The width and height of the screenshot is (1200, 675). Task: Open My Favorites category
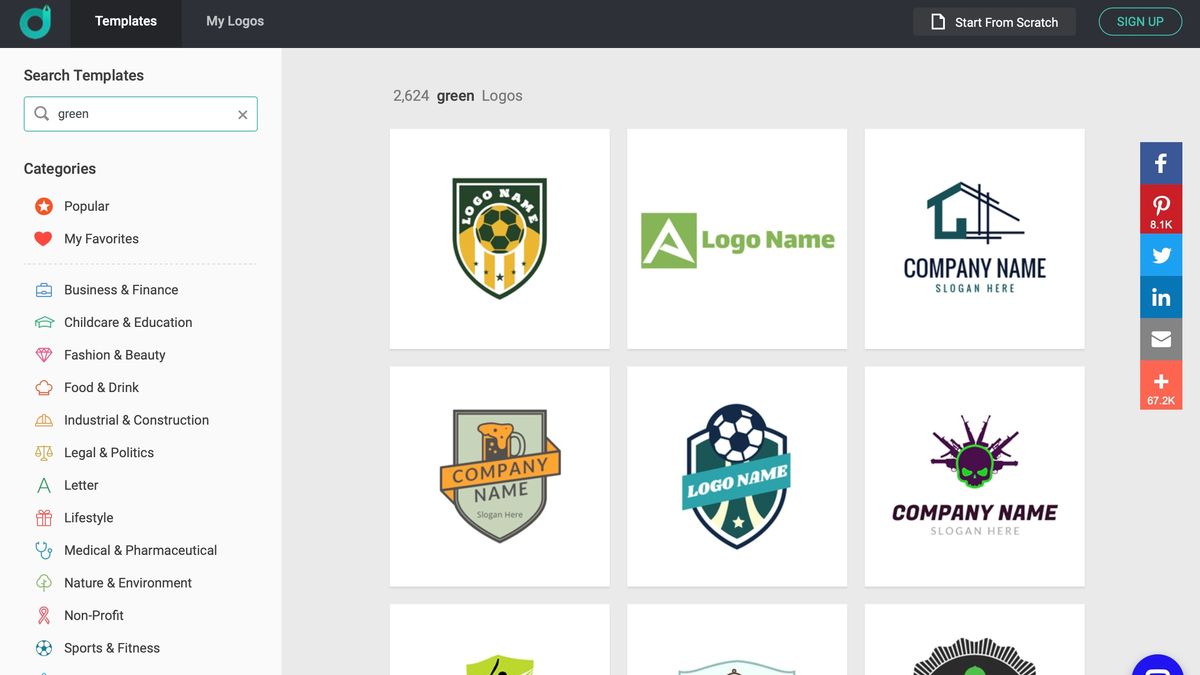[101, 239]
